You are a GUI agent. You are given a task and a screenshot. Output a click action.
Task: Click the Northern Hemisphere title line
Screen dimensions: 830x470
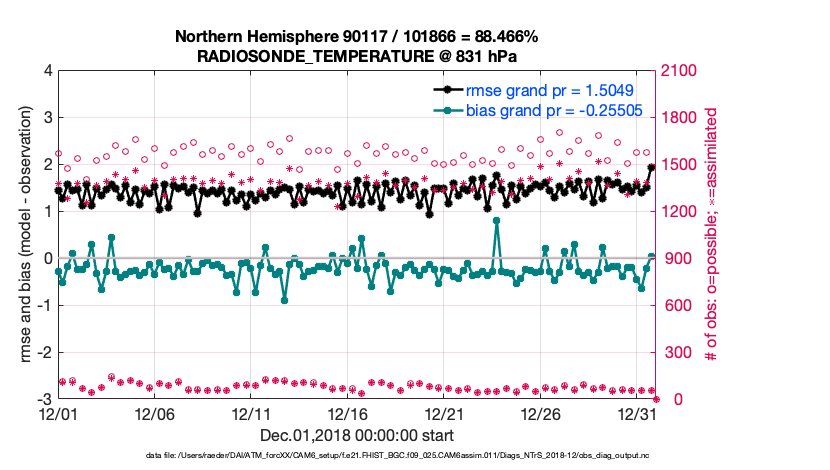[x=357, y=36]
